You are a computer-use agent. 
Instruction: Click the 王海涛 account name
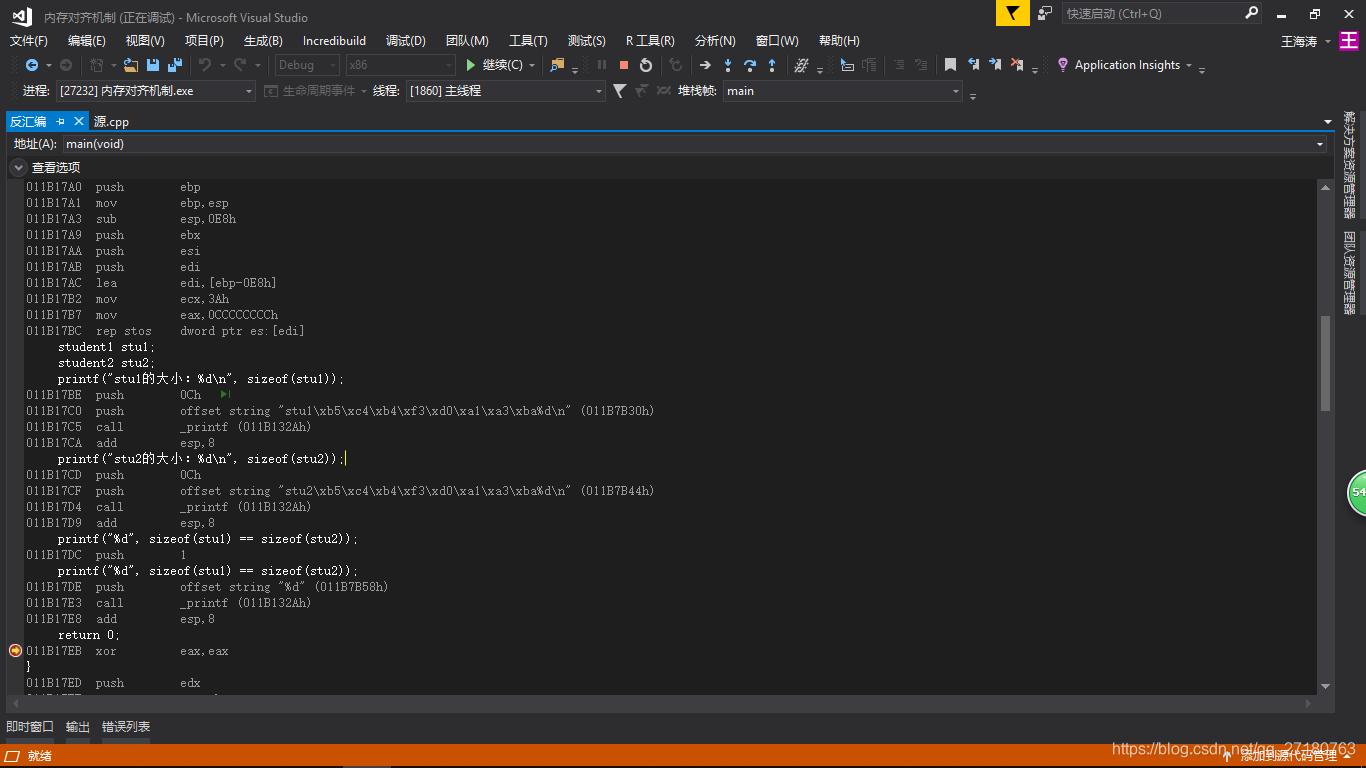[1299, 41]
